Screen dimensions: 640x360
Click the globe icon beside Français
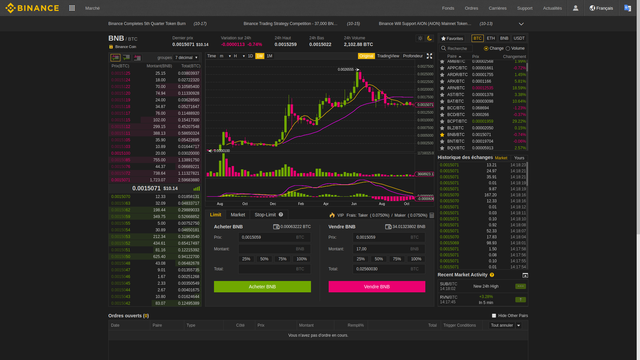pyautogui.click(x=592, y=8)
